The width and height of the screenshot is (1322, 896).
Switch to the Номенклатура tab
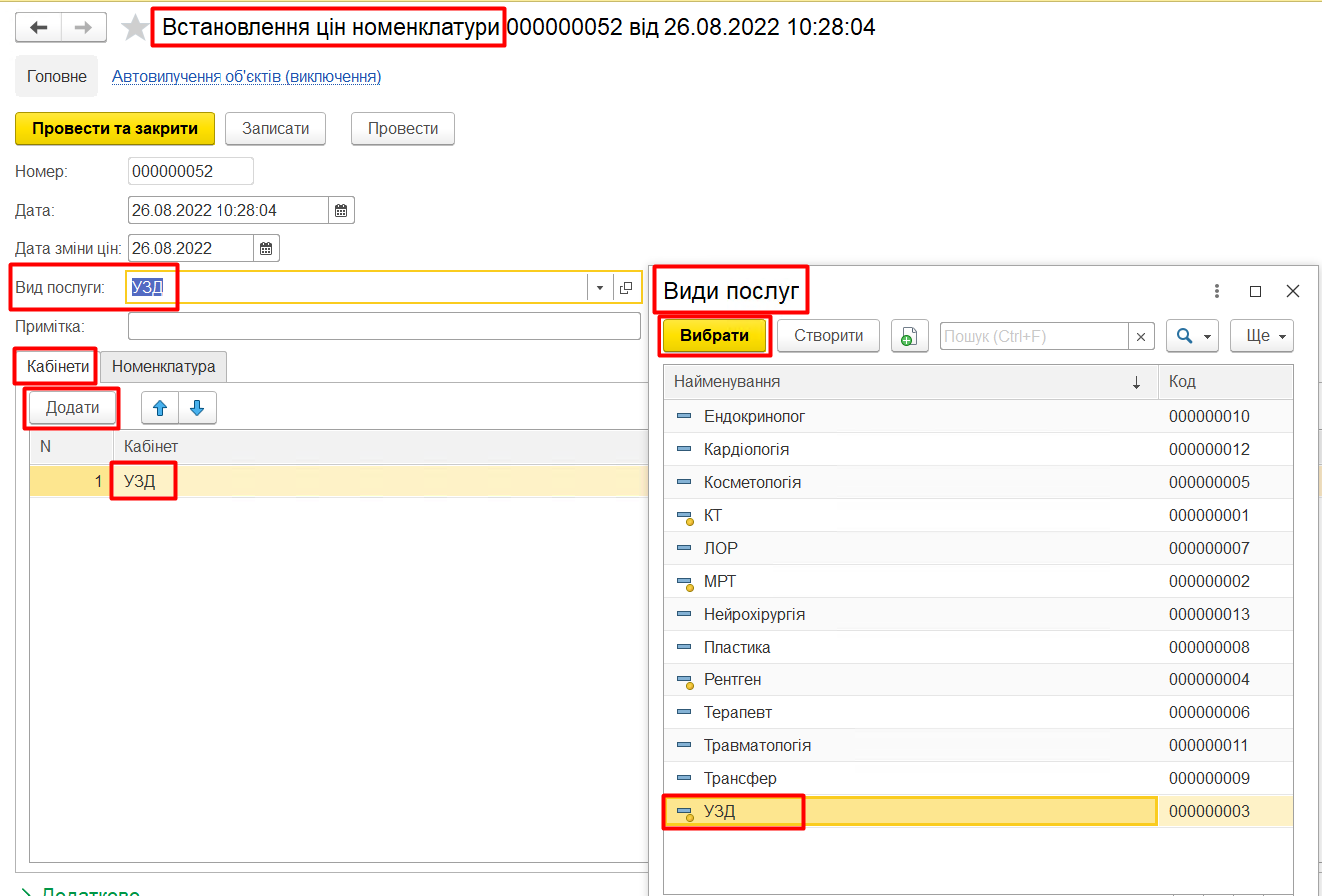coord(163,366)
